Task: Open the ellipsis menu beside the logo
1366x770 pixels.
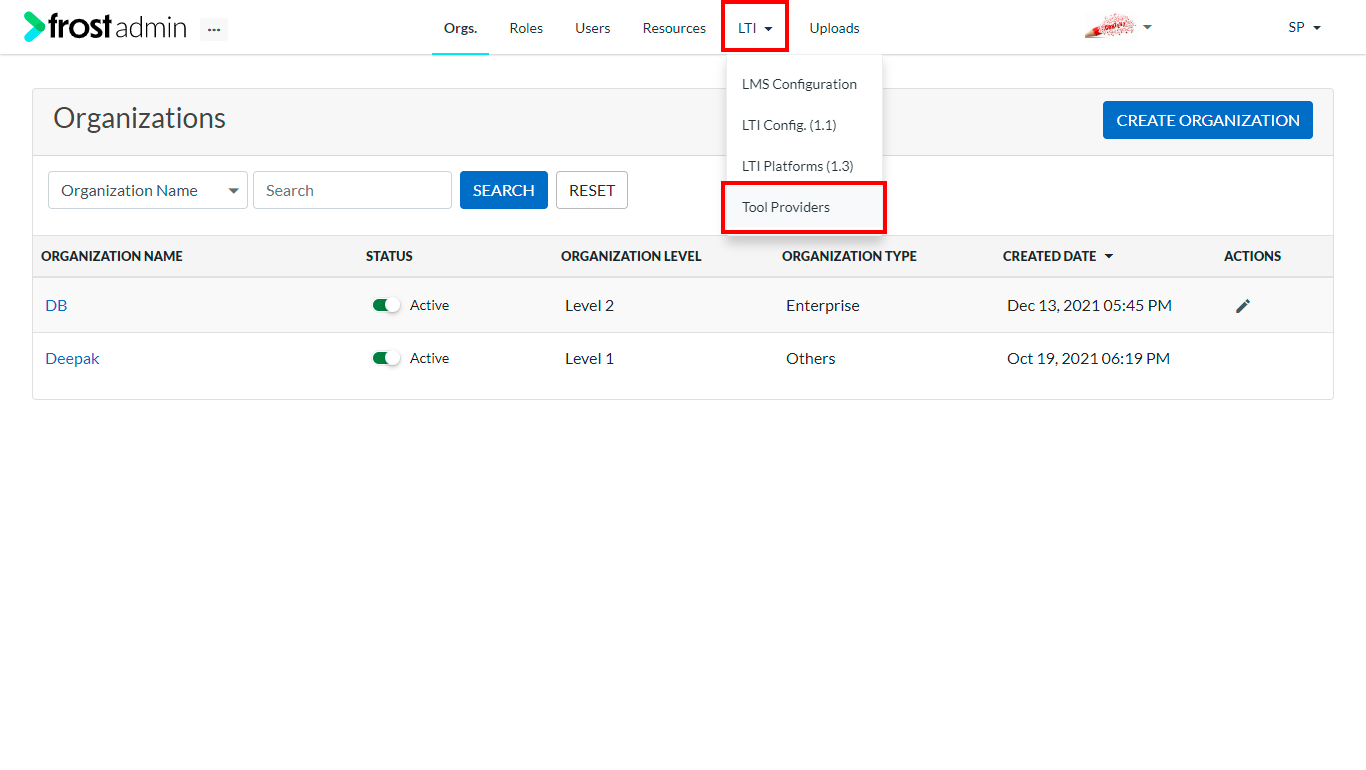Action: 214,29
